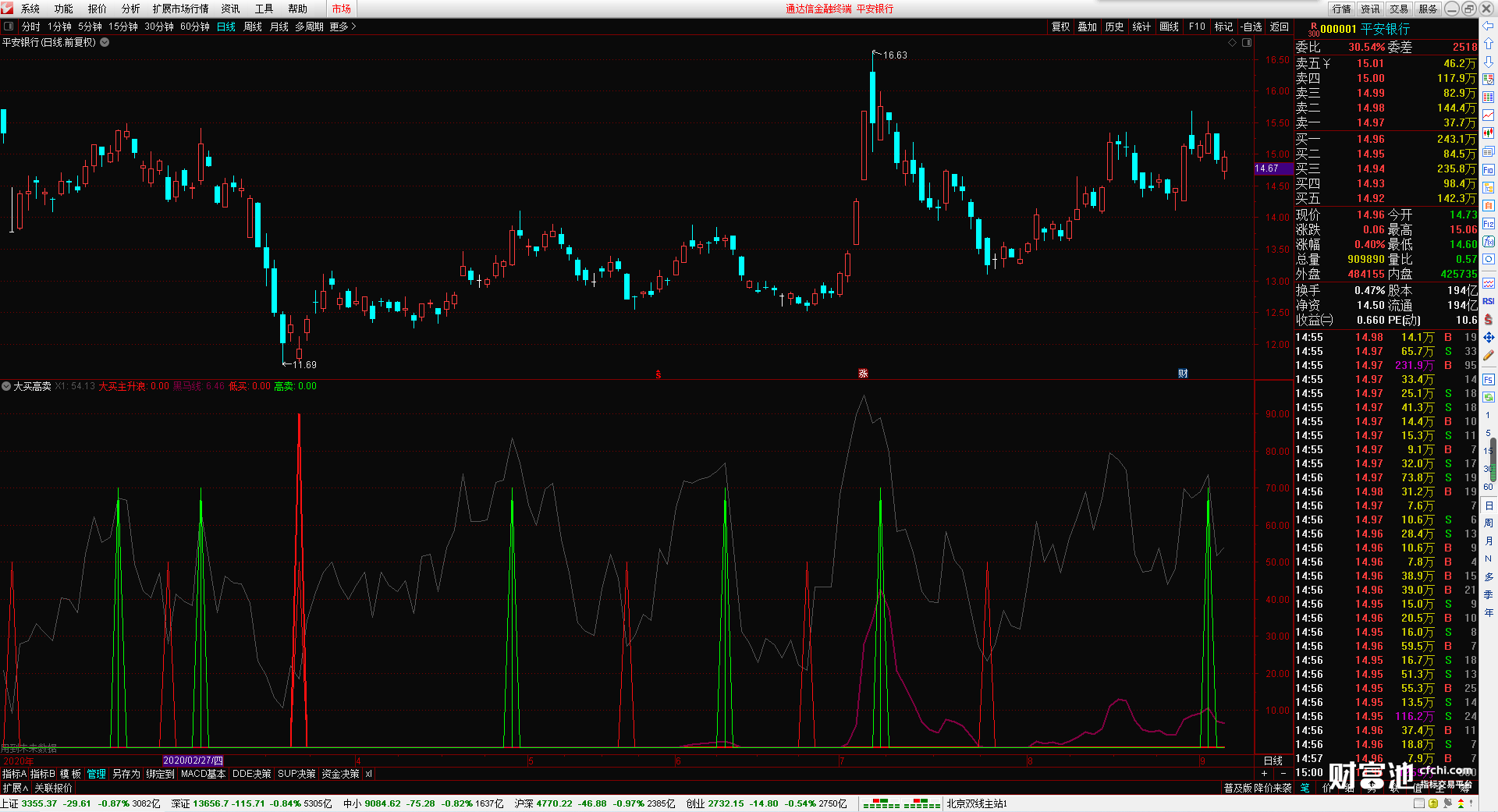Click the blue circle sidebar icon
The image size is (1498, 812).
(1488, 260)
